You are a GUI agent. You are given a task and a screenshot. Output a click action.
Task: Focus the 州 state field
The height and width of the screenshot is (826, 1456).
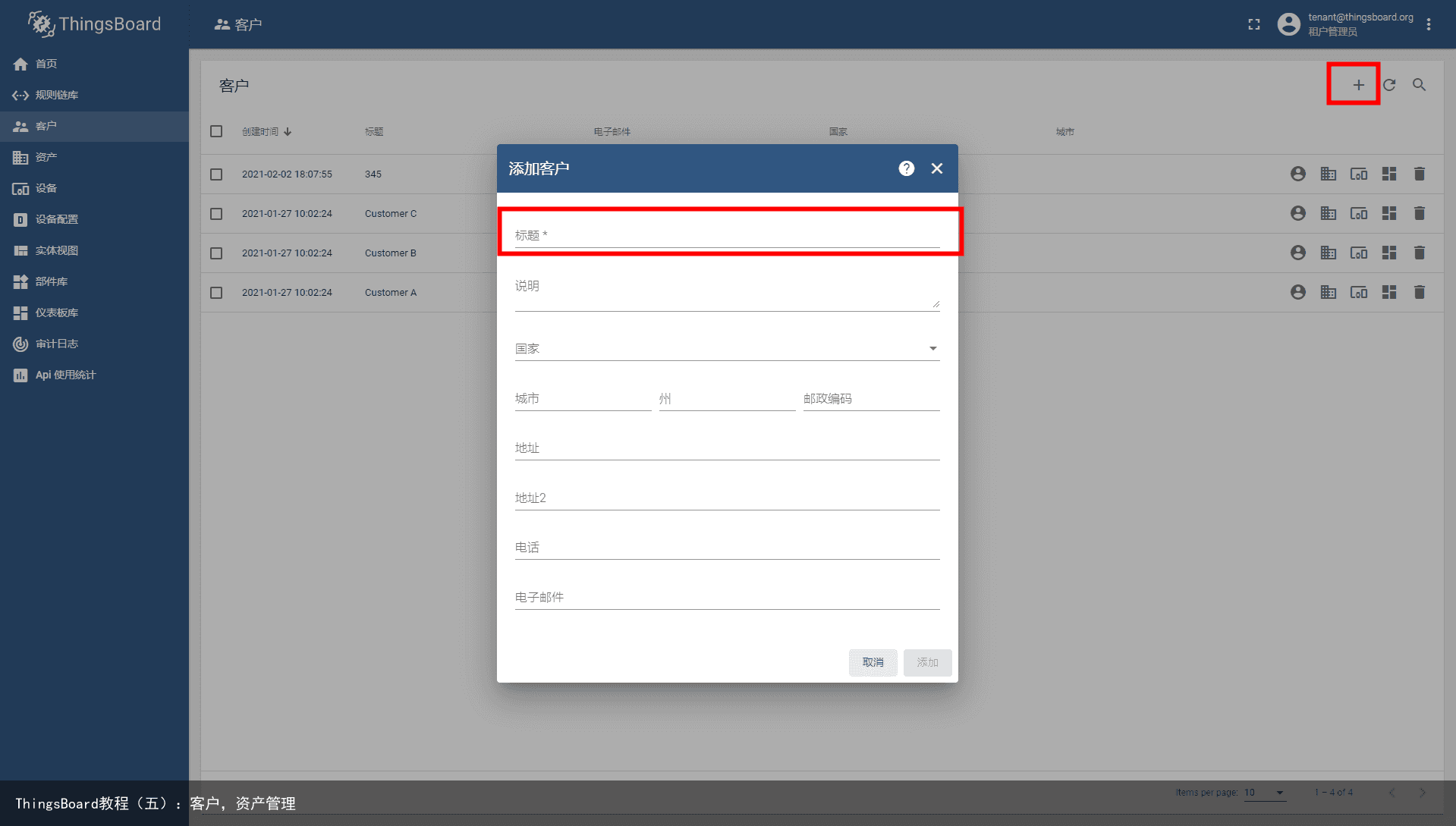727,399
